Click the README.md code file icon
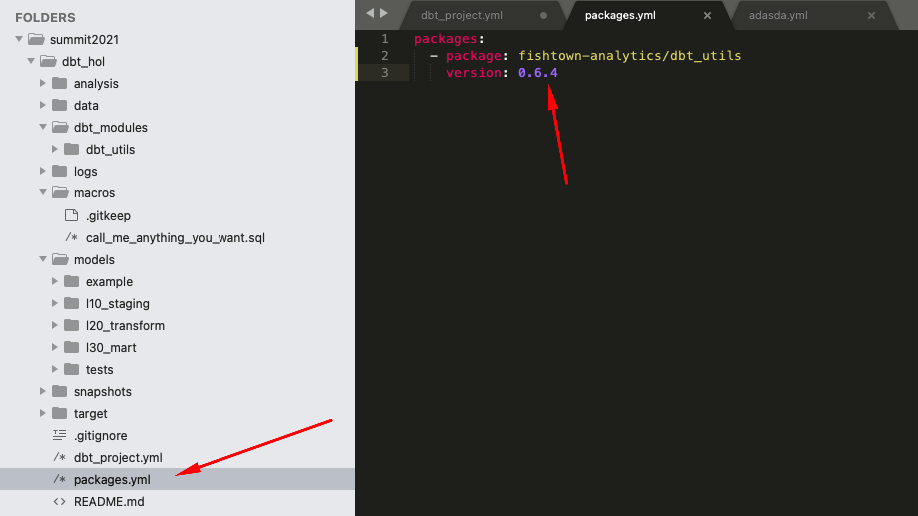Viewport: 918px width, 516px height. (x=60, y=501)
